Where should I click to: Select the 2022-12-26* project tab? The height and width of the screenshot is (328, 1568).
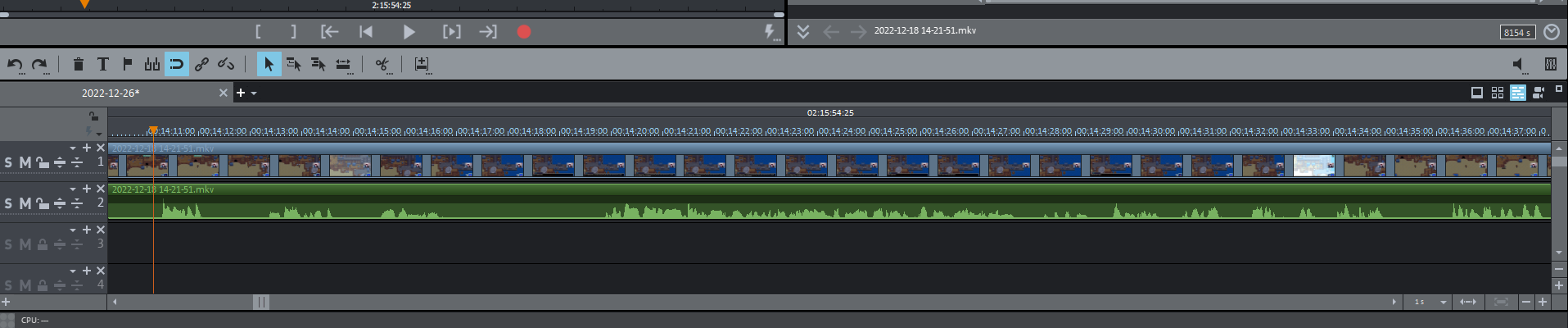(x=111, y=93)
